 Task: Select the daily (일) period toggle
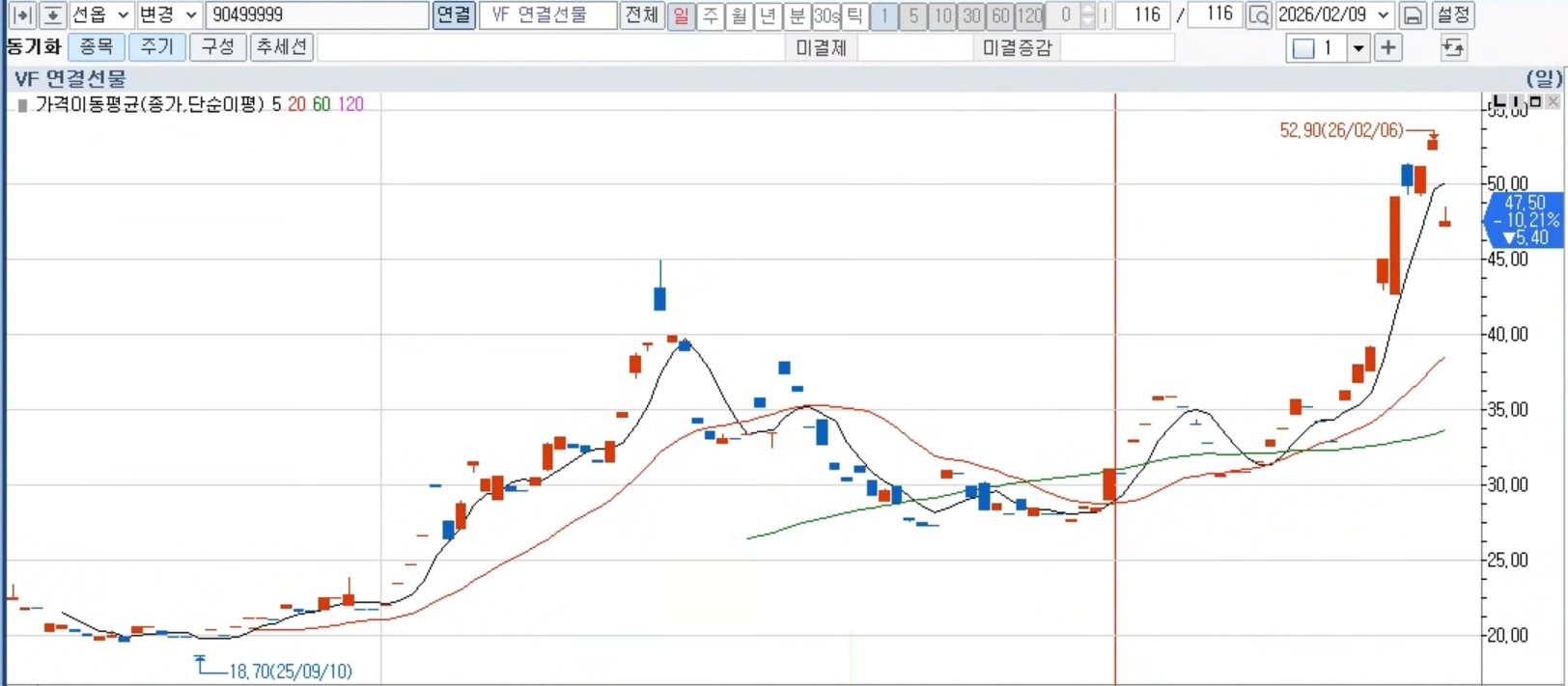(682, 15)
